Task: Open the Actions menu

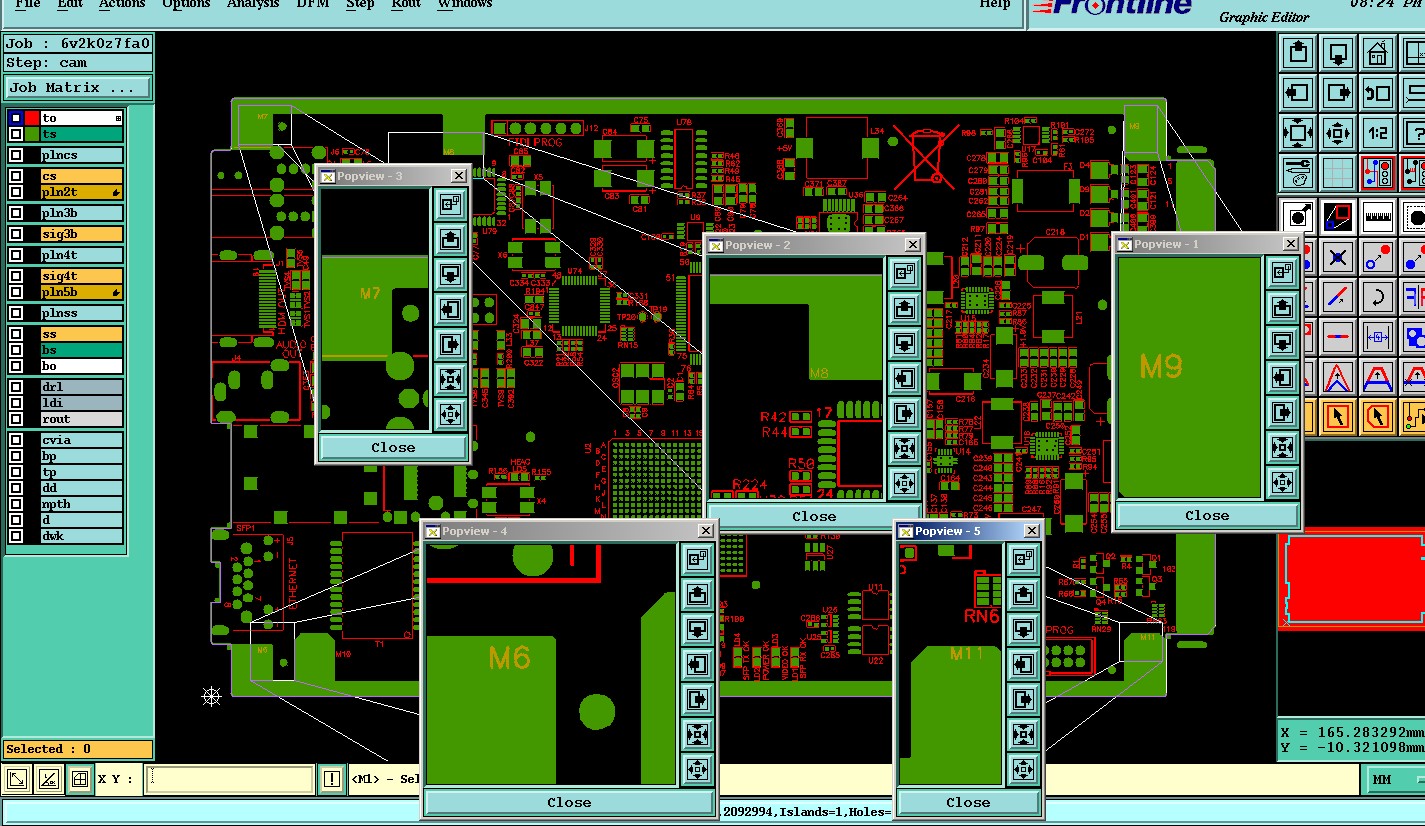Action: click(122, 4)
